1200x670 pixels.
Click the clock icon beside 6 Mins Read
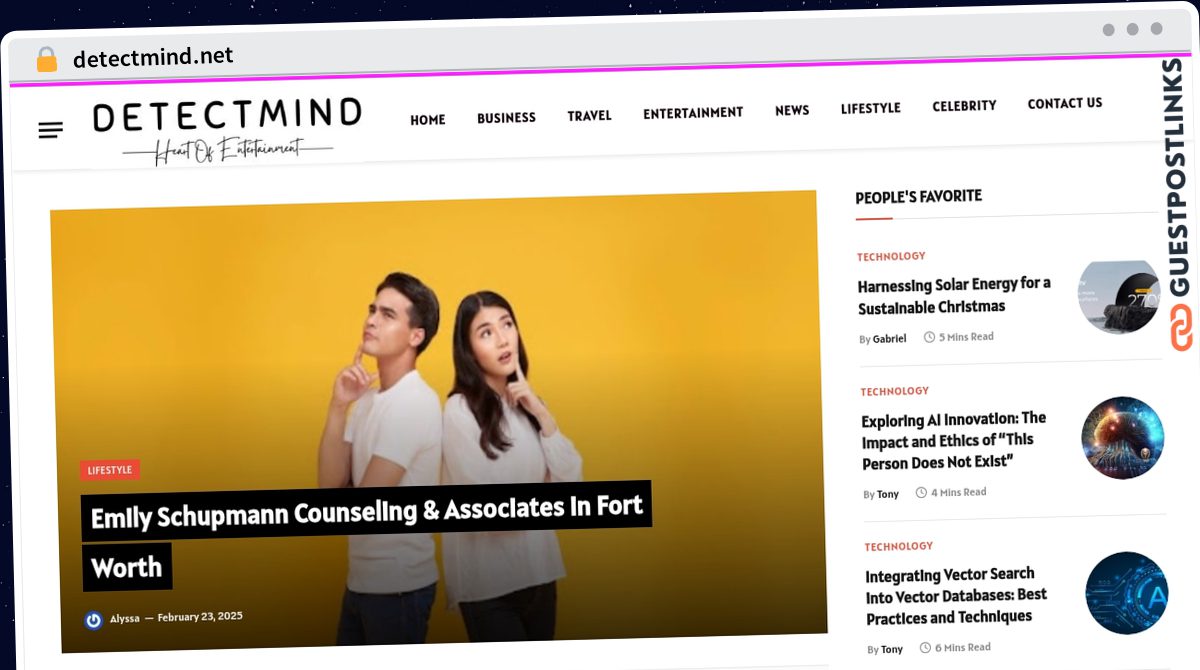(x=925, y=648)
